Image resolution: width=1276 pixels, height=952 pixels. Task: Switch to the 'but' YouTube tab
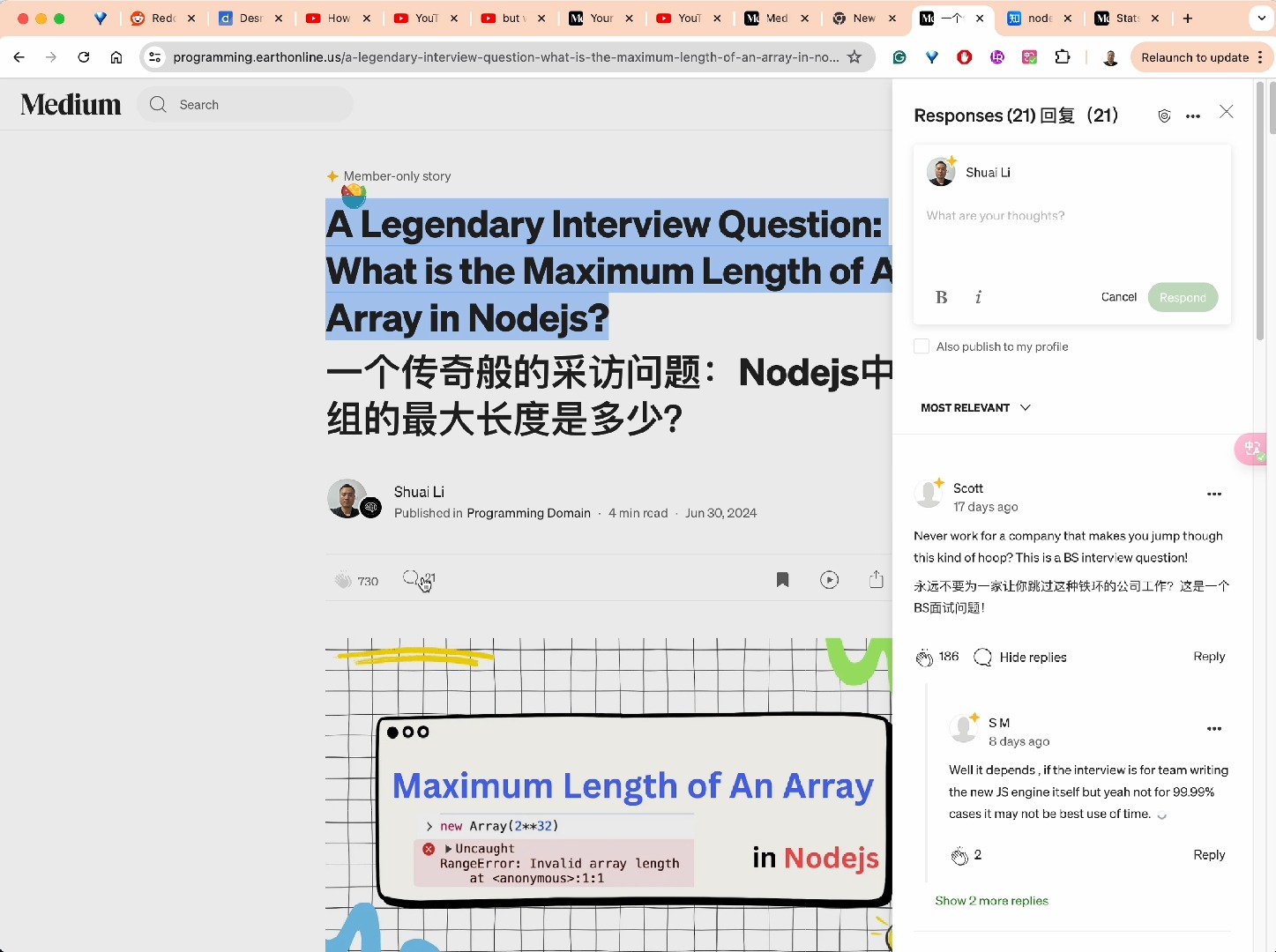[513, 18]
